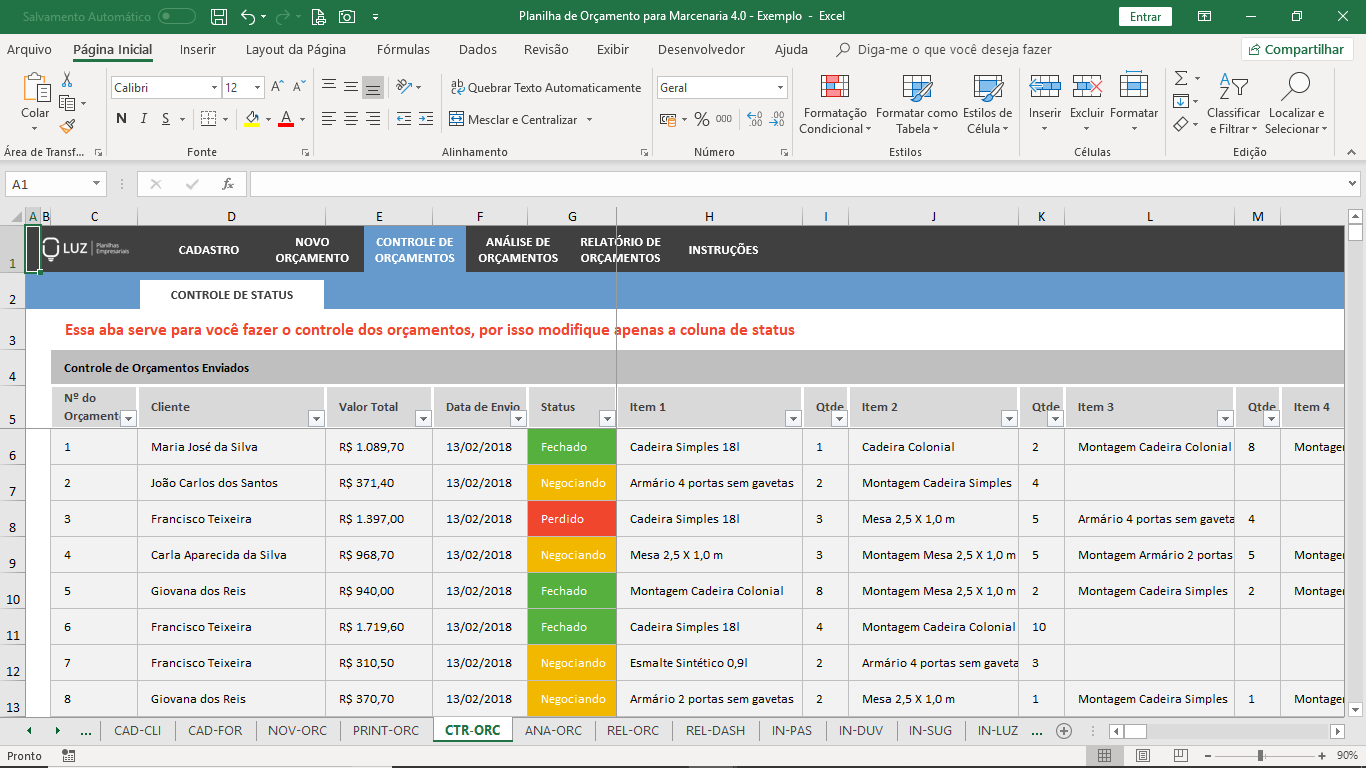The height and width of the screenshot is (768, 1366).
Task: Click inside the formula bar field
Action: click(797, 184)
